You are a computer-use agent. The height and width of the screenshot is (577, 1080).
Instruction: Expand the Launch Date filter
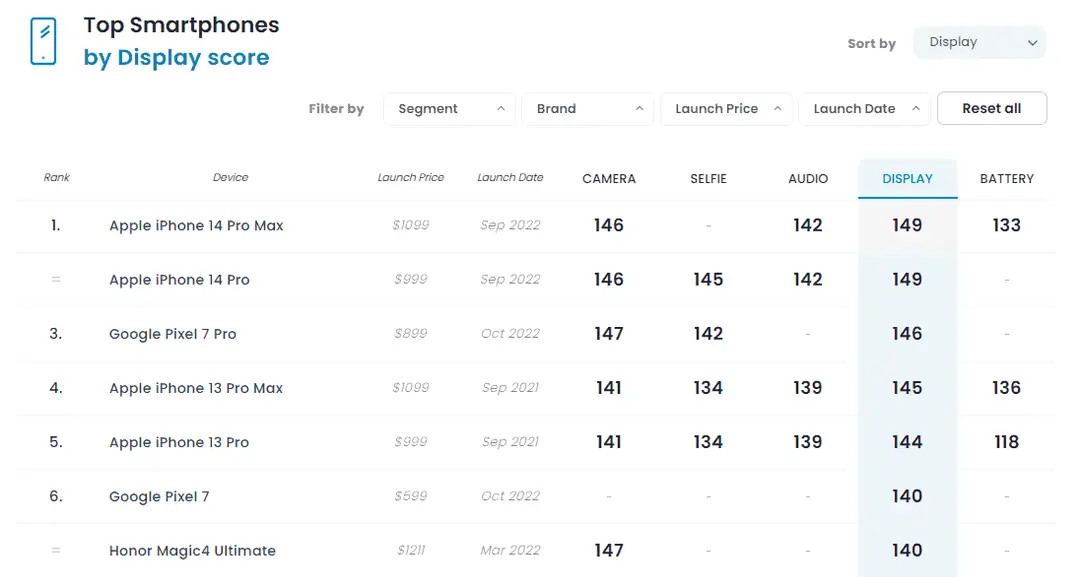pos(864,109)
